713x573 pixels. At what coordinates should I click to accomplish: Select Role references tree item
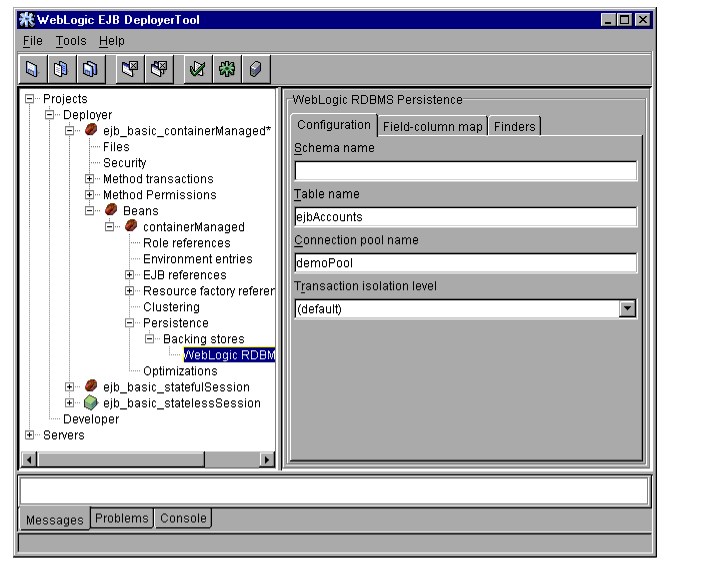click(186, 243)
